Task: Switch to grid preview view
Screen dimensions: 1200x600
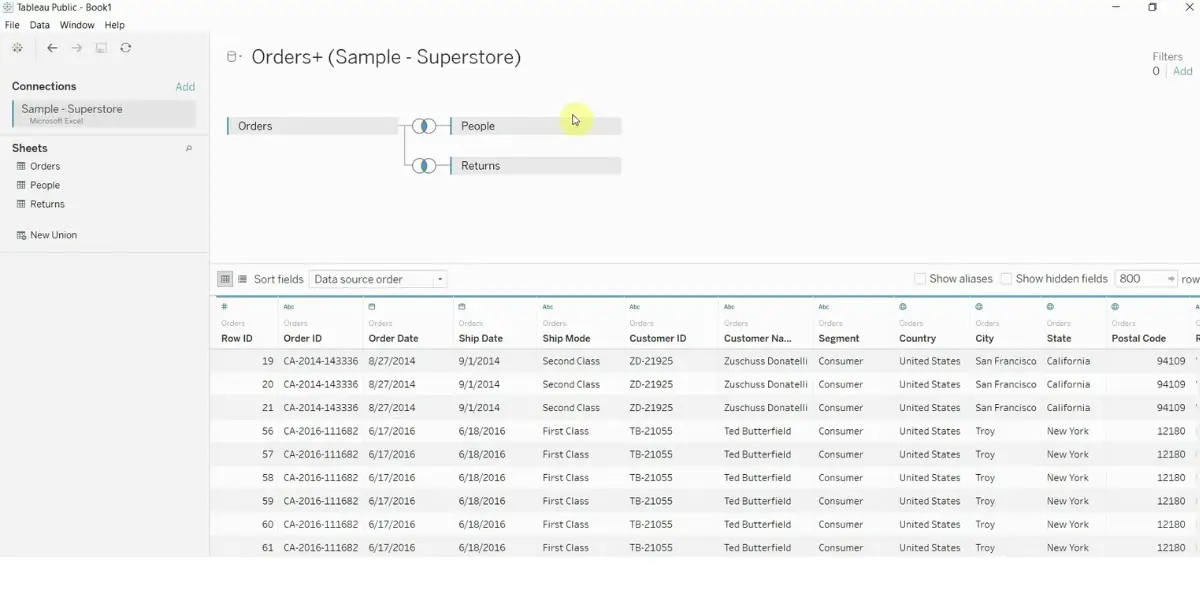Action: 225,279
